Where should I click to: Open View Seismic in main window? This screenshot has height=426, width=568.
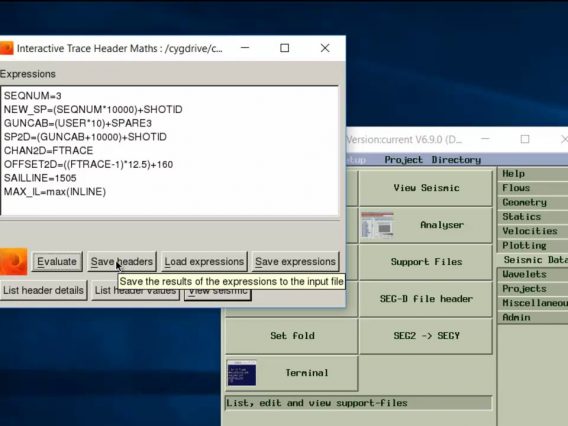point(426,188)
